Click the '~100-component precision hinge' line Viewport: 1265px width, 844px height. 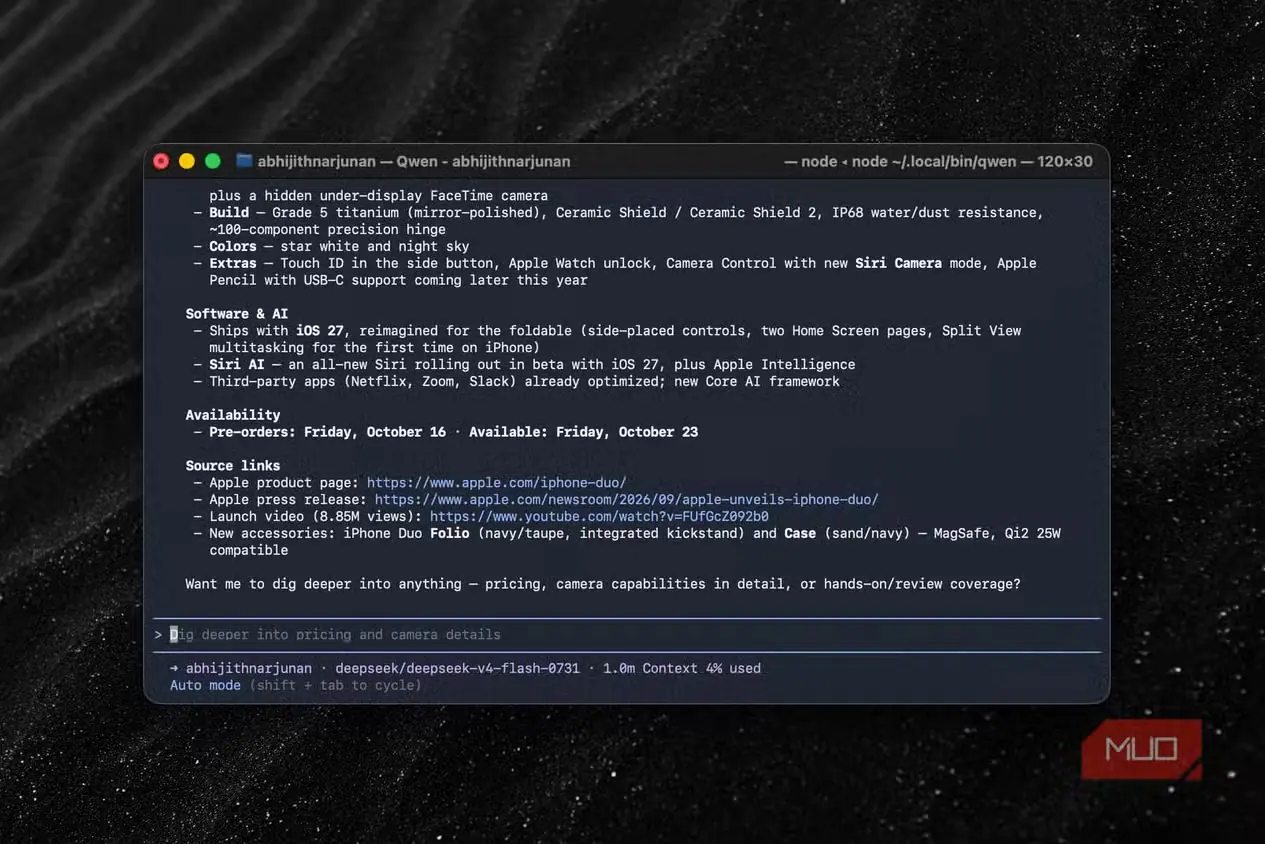(x=327, y=230)
